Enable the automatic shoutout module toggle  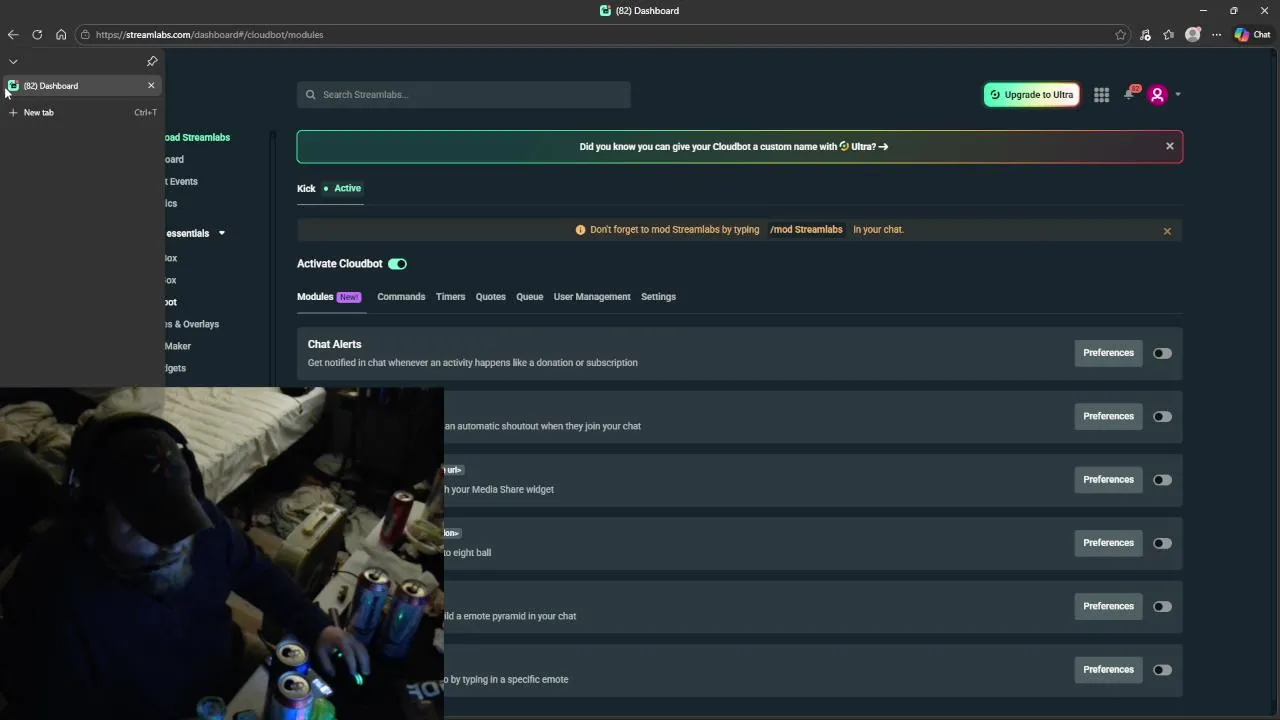1162,416
